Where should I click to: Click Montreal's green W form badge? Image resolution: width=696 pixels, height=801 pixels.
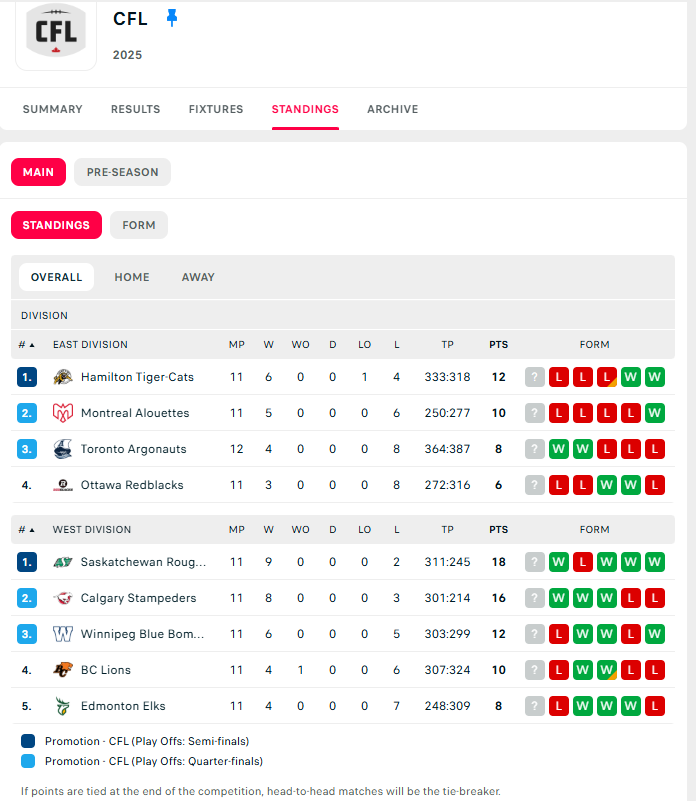(655, 413)
